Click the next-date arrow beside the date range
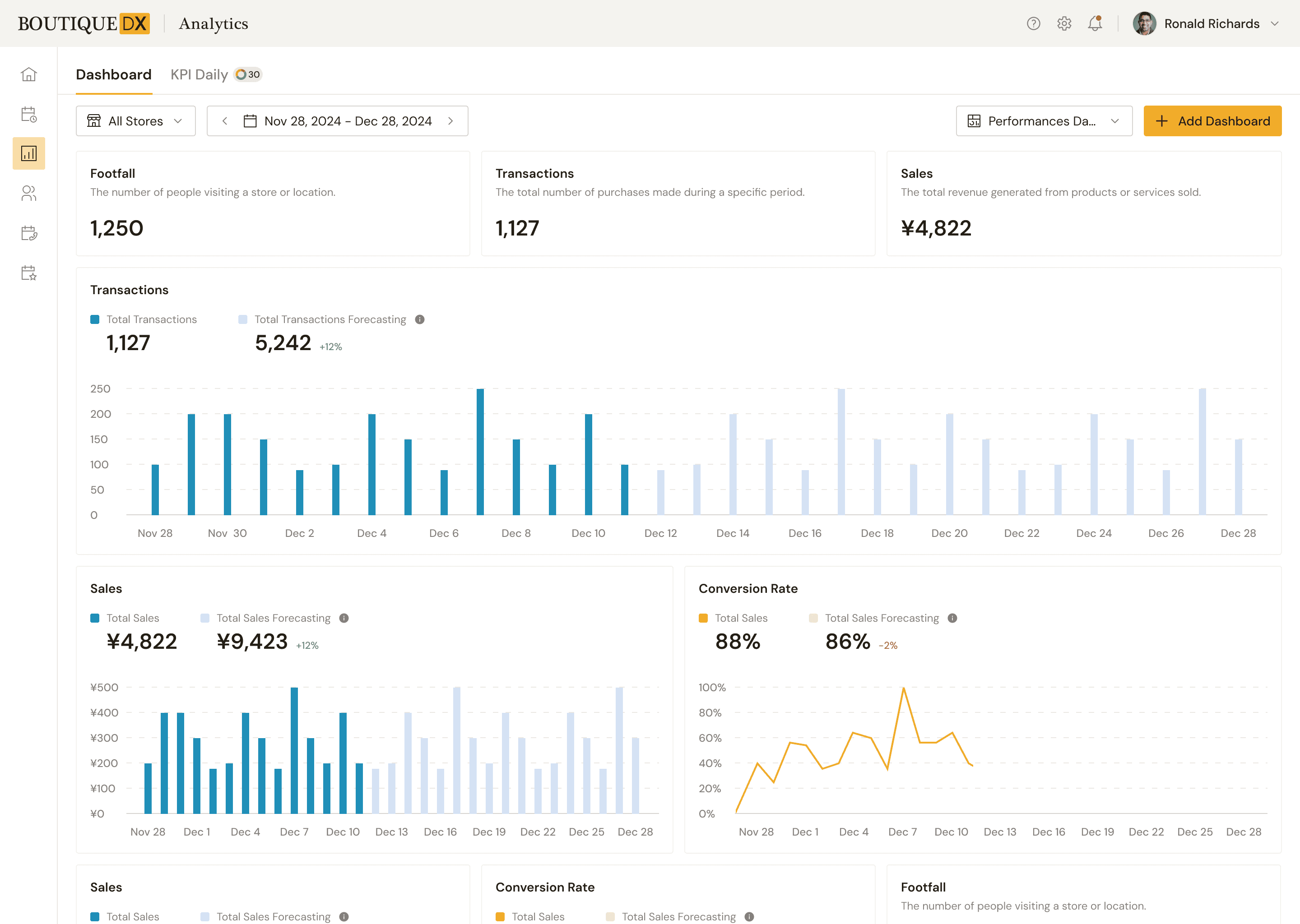The image size is (1300, 924). pyautogui.click(x=450, y=120)
